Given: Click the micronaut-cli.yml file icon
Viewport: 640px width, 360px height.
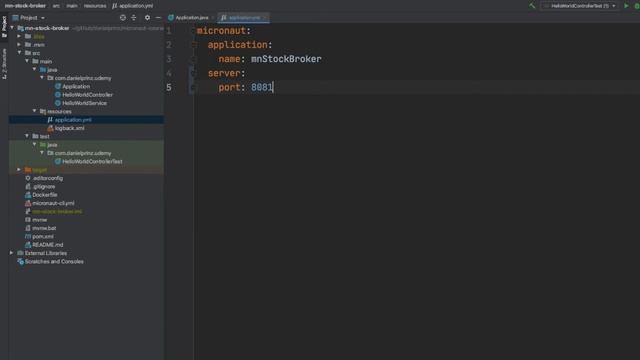Looking at the screenshot, I should [28, 203].
